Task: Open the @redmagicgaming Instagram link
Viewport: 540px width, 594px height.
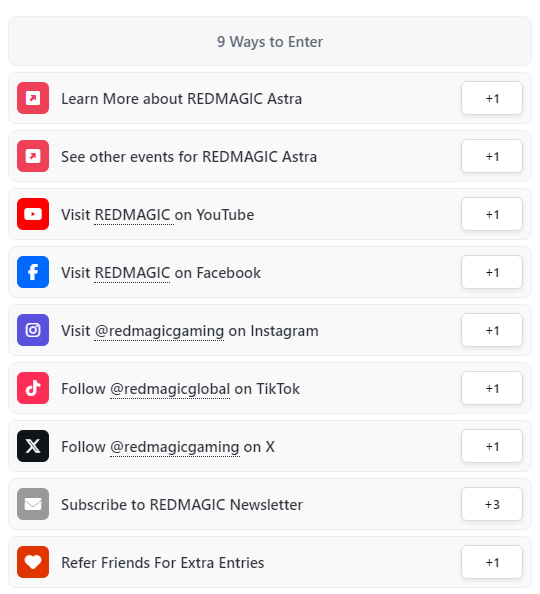Action: coord(159,331)
